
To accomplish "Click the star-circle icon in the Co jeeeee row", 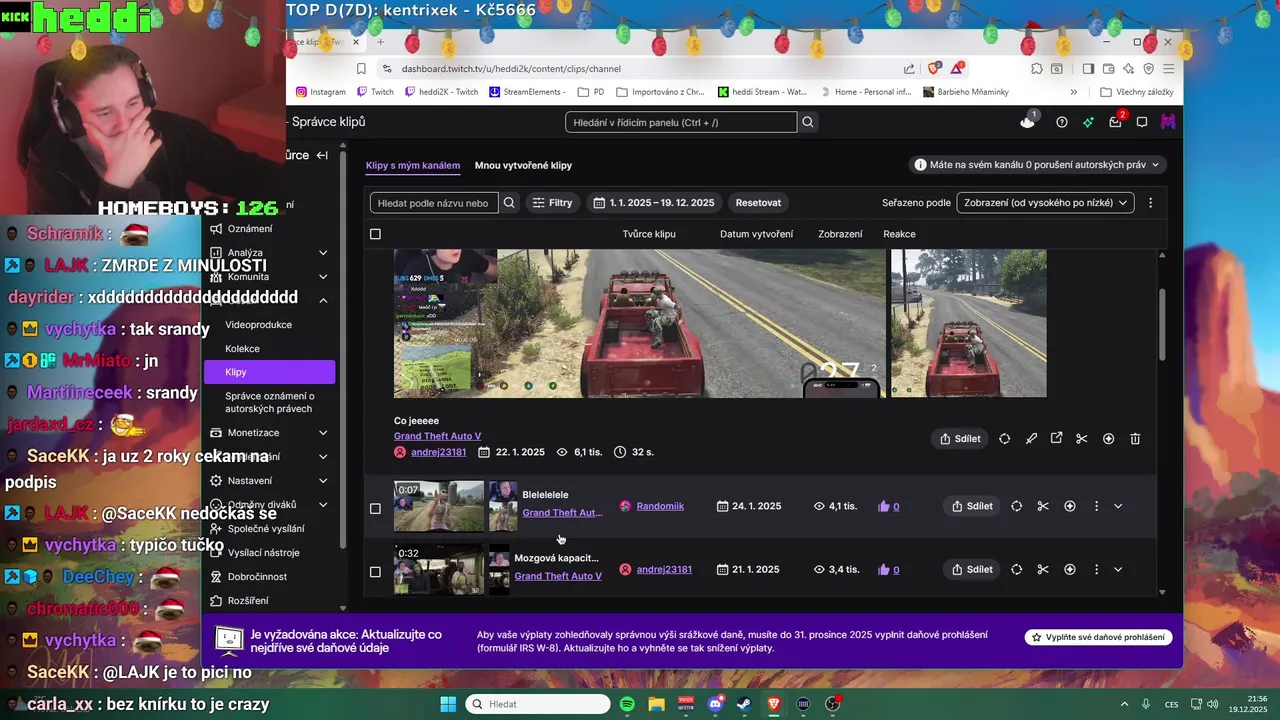I will click(1108, 438).
